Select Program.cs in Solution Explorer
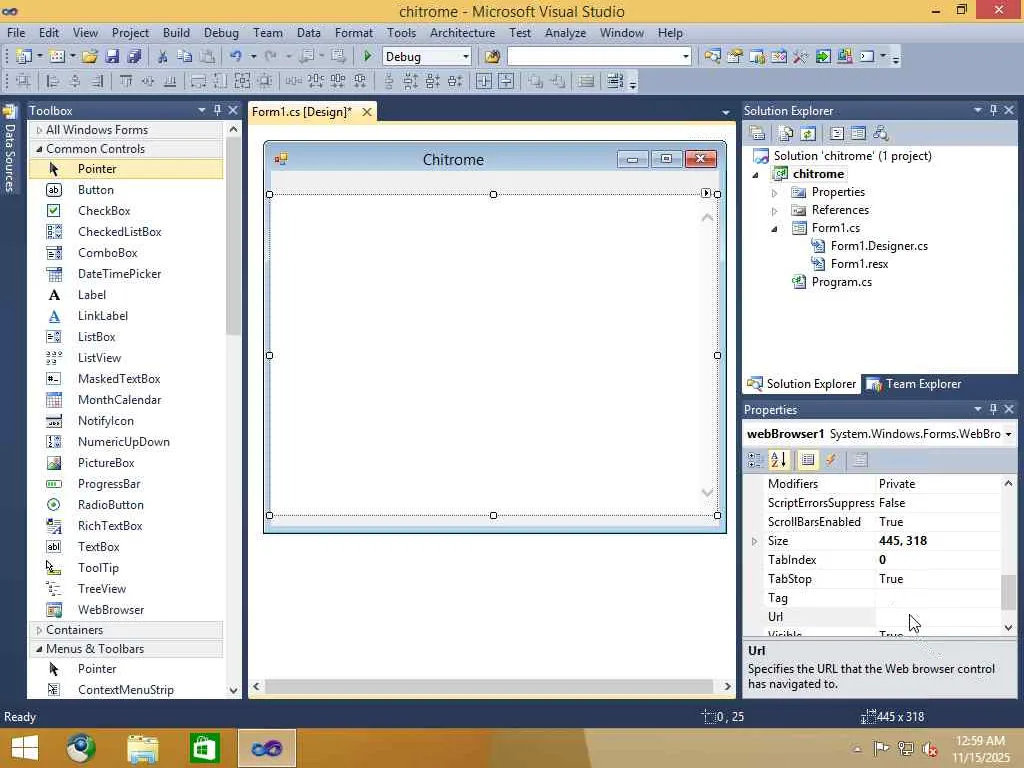 pyautogui.click(x=841, y=282)
